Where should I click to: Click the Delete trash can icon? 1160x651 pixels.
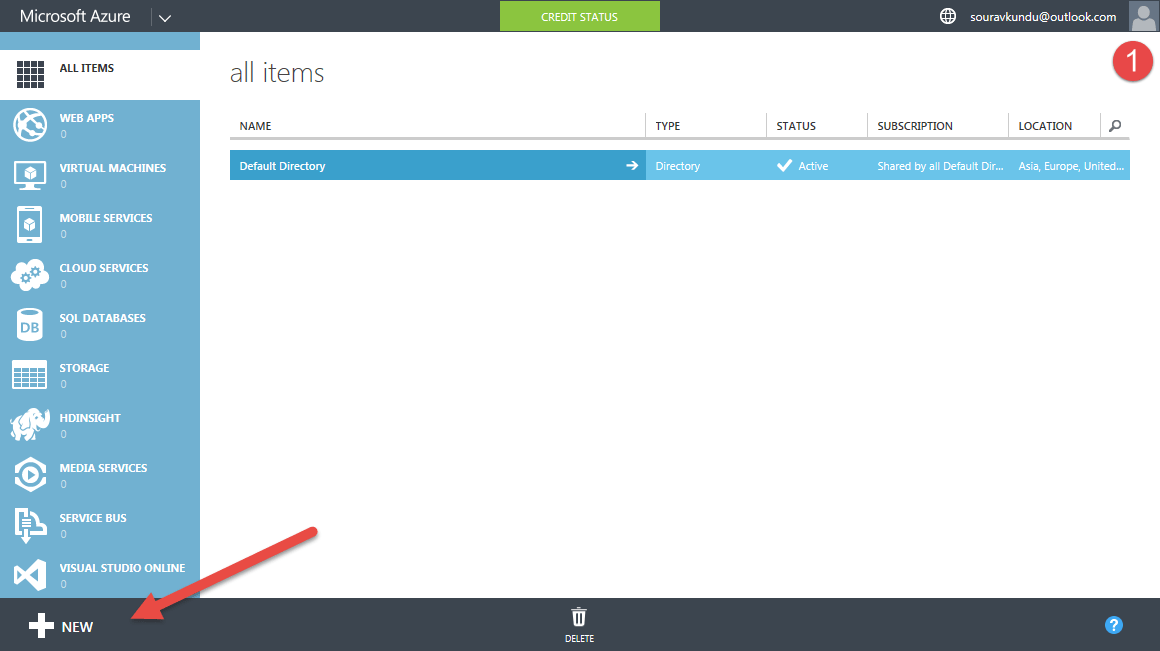579,616
